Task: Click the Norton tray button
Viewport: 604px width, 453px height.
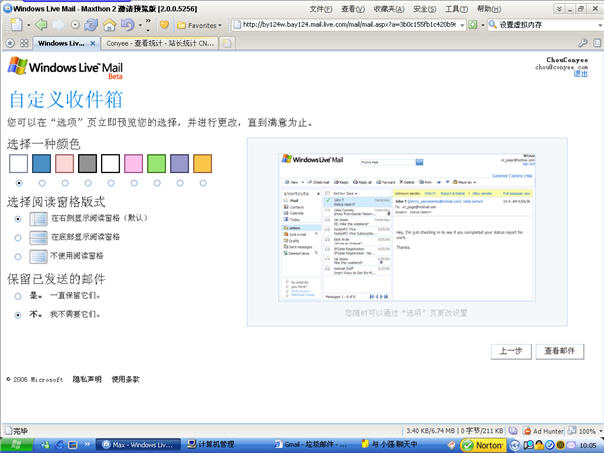Action: [x=483, y=445]
